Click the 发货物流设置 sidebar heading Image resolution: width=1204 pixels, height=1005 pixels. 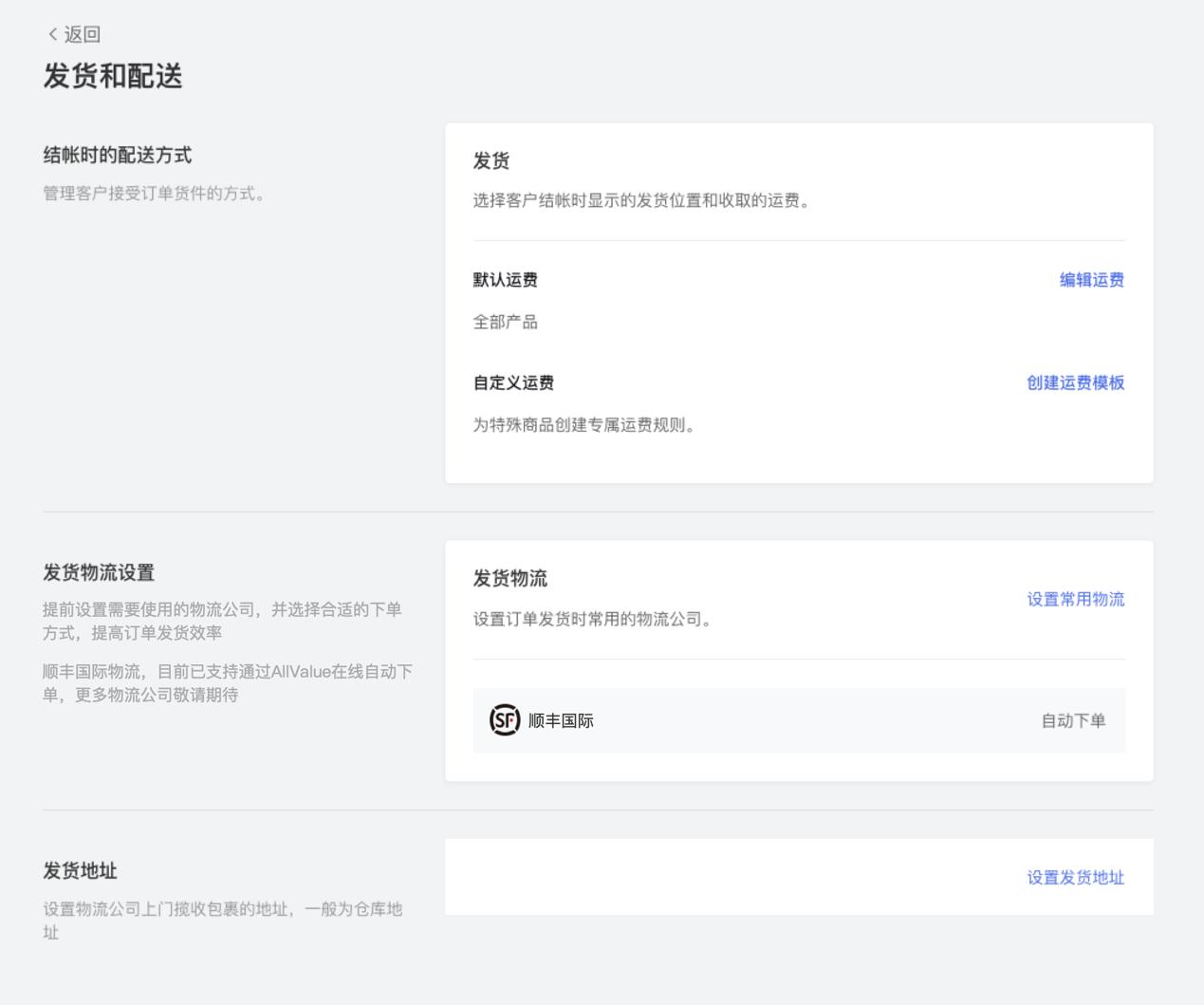pos(101,573)
